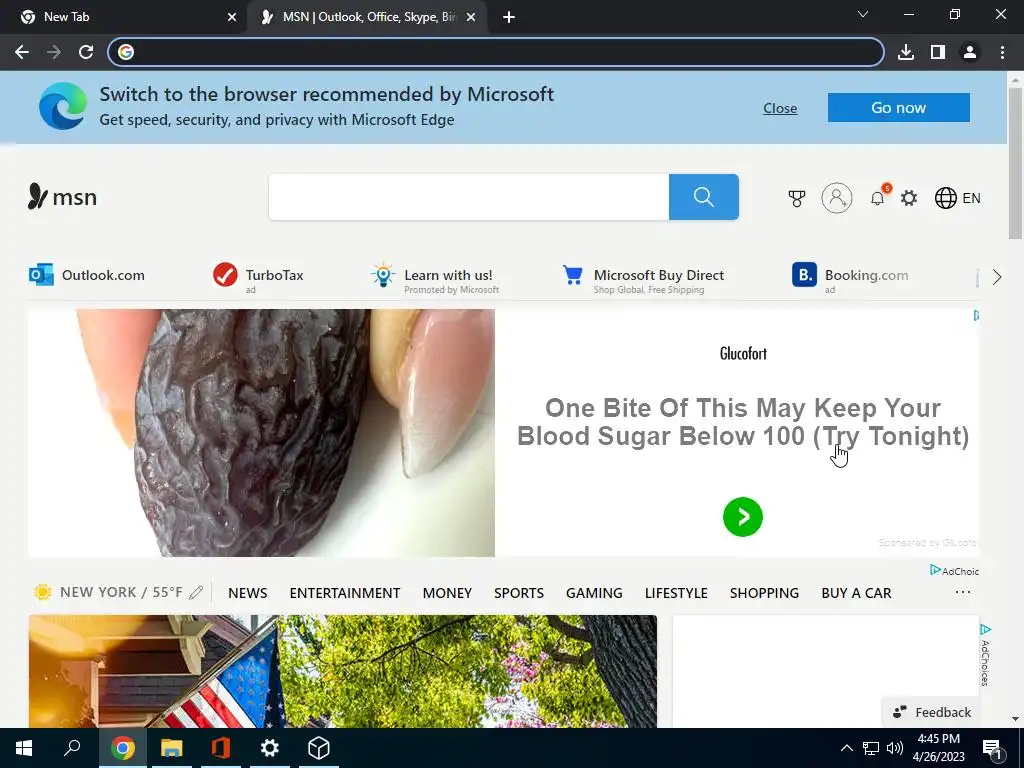Select the MSN Outlook Office Skype tab
This screenshot has width=1024, height=768.
[369, 18]
